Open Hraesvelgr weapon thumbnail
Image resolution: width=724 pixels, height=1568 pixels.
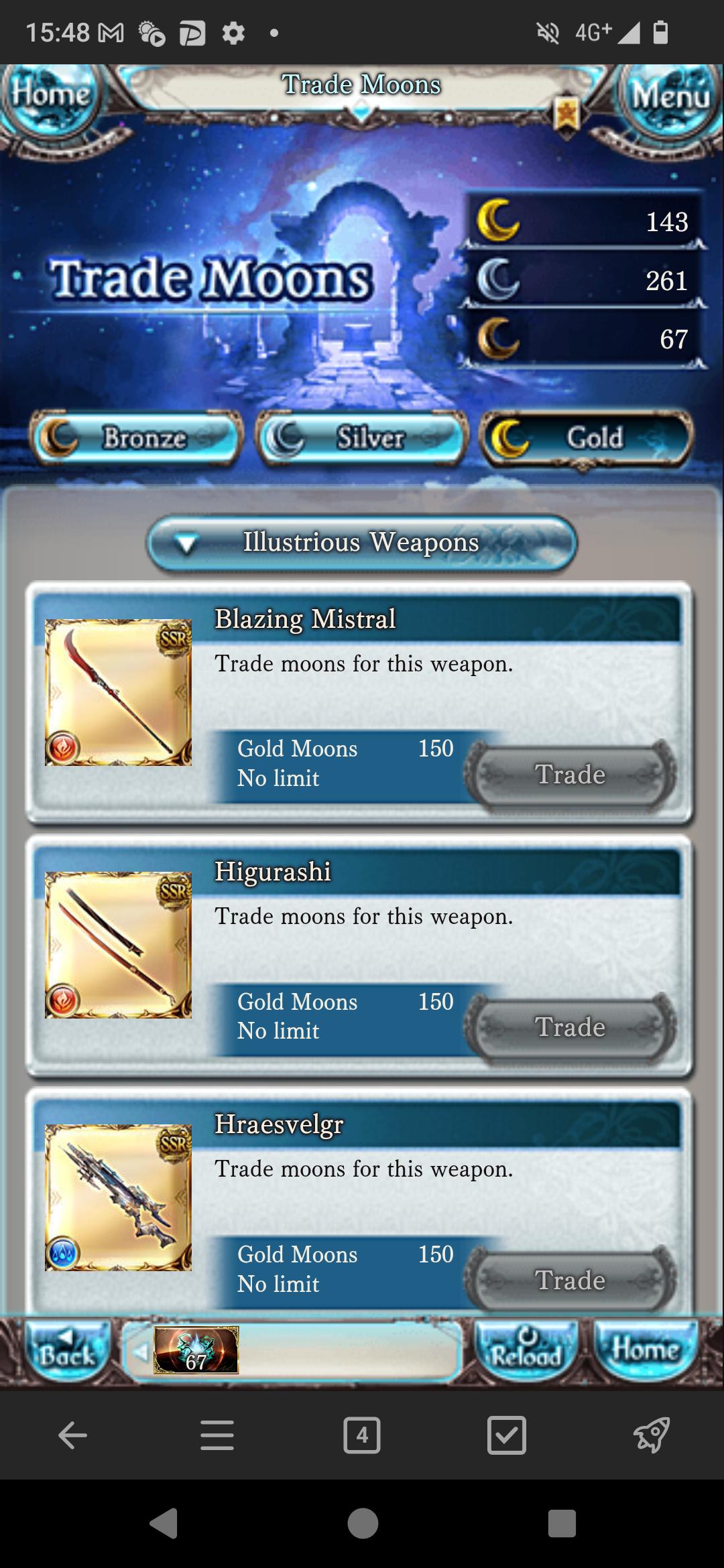point(118,1197)
